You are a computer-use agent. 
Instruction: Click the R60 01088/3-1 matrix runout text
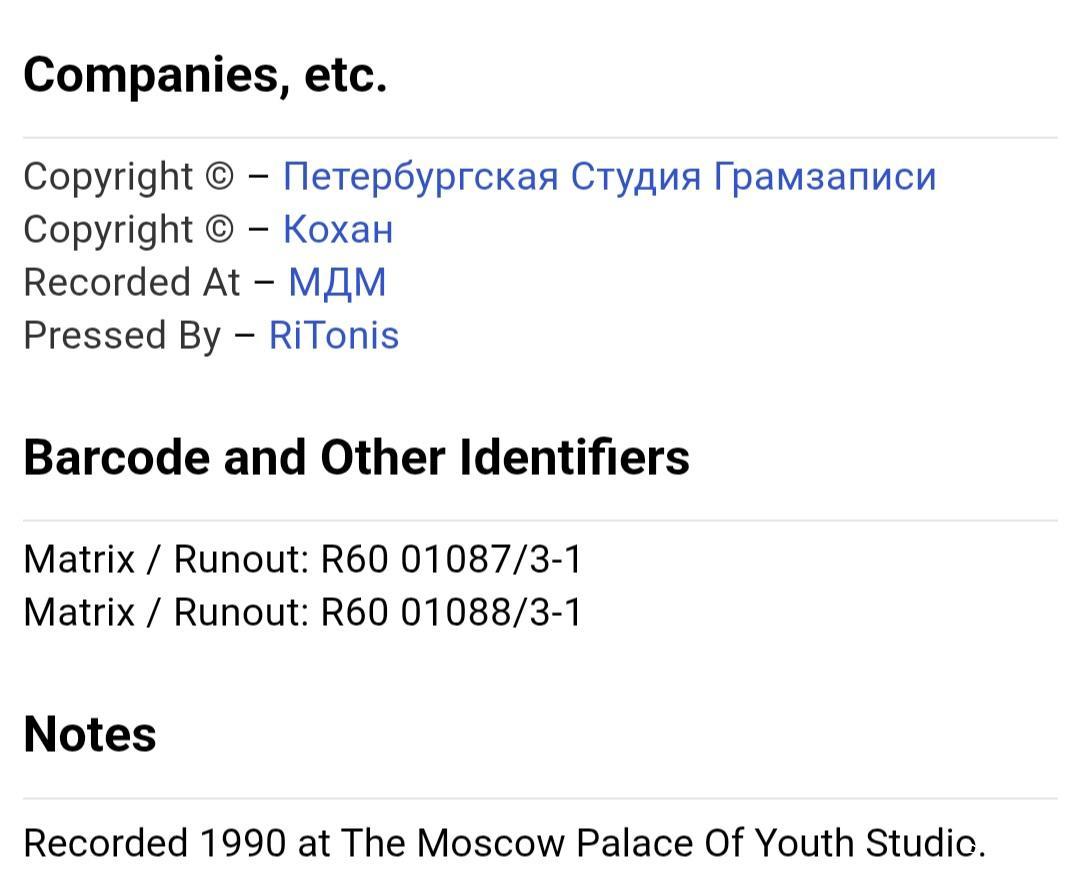[x=452, y=612]
